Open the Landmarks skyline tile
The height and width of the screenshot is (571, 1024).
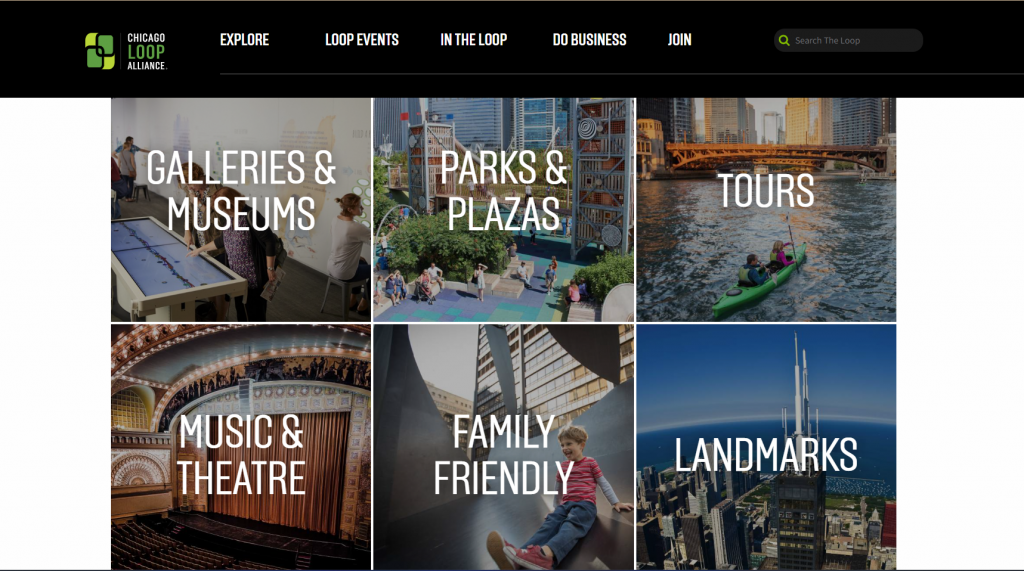coord(766,447)
